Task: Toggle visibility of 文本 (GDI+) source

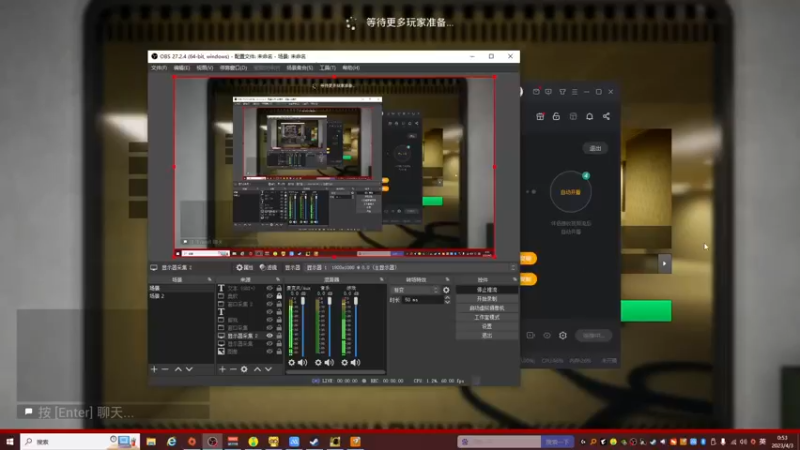Action: (269, 288)
